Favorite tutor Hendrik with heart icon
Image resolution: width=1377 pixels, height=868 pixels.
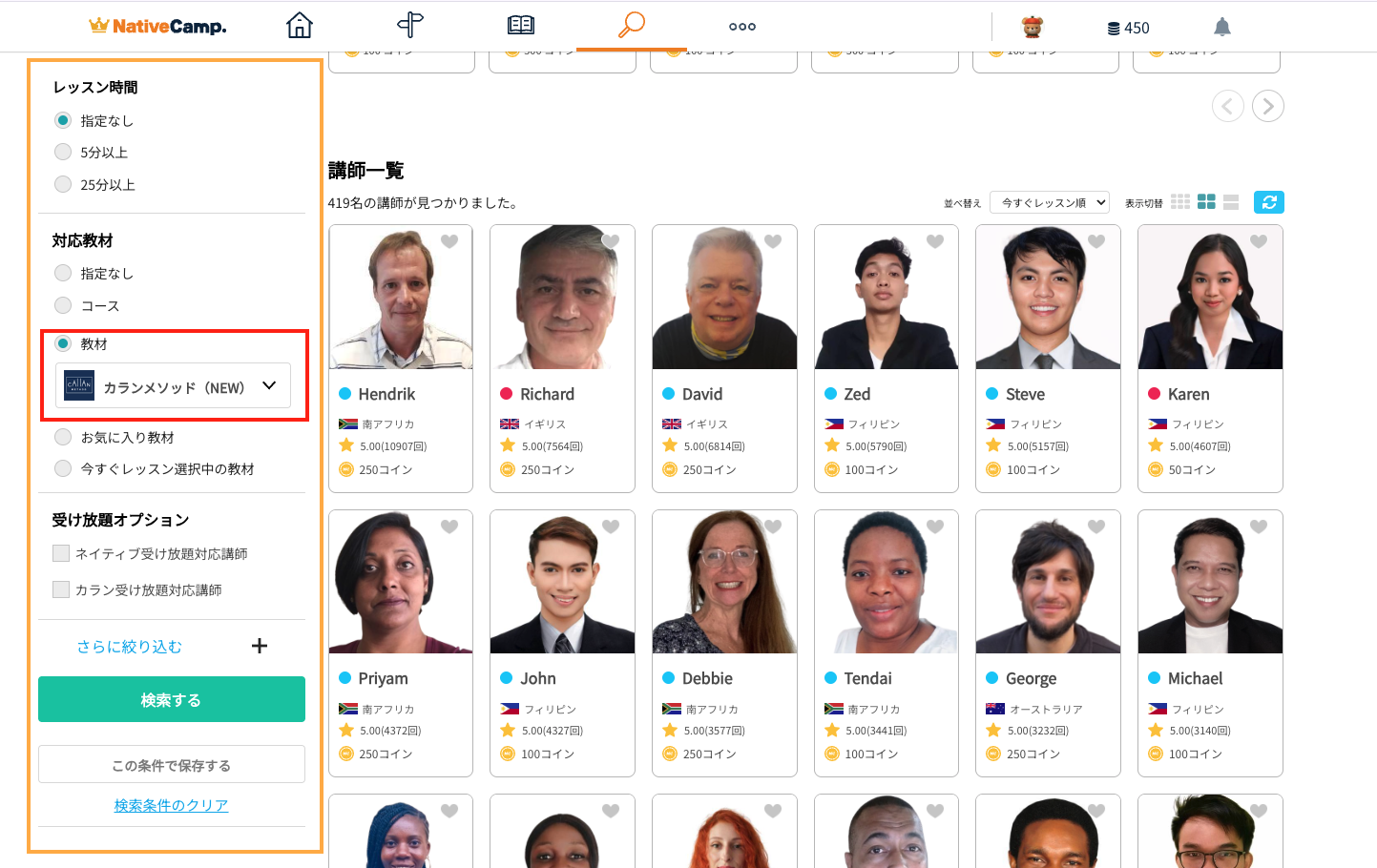tap(449, 242)
